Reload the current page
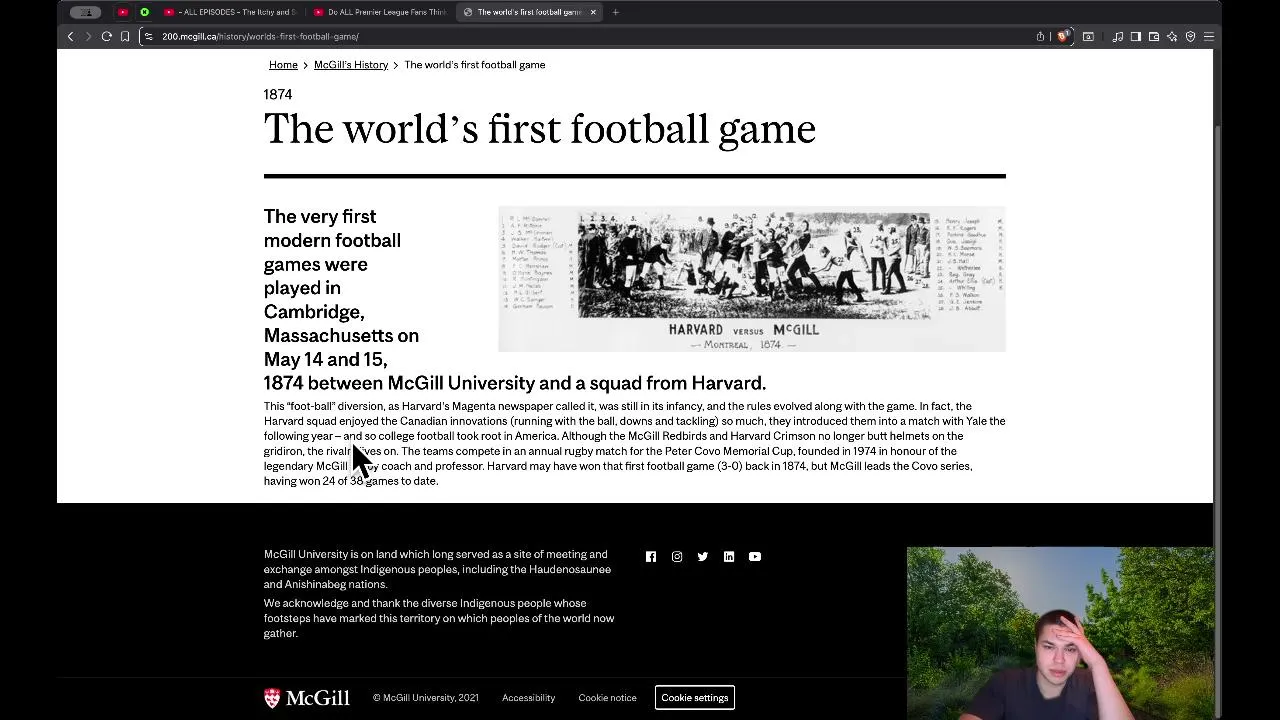This screenshot has width=1280, height=720. coord(106,36)
